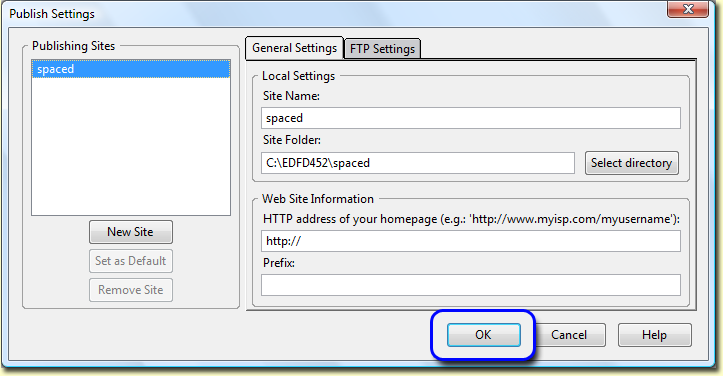Click the Cancel button

(x=569, y=335)
